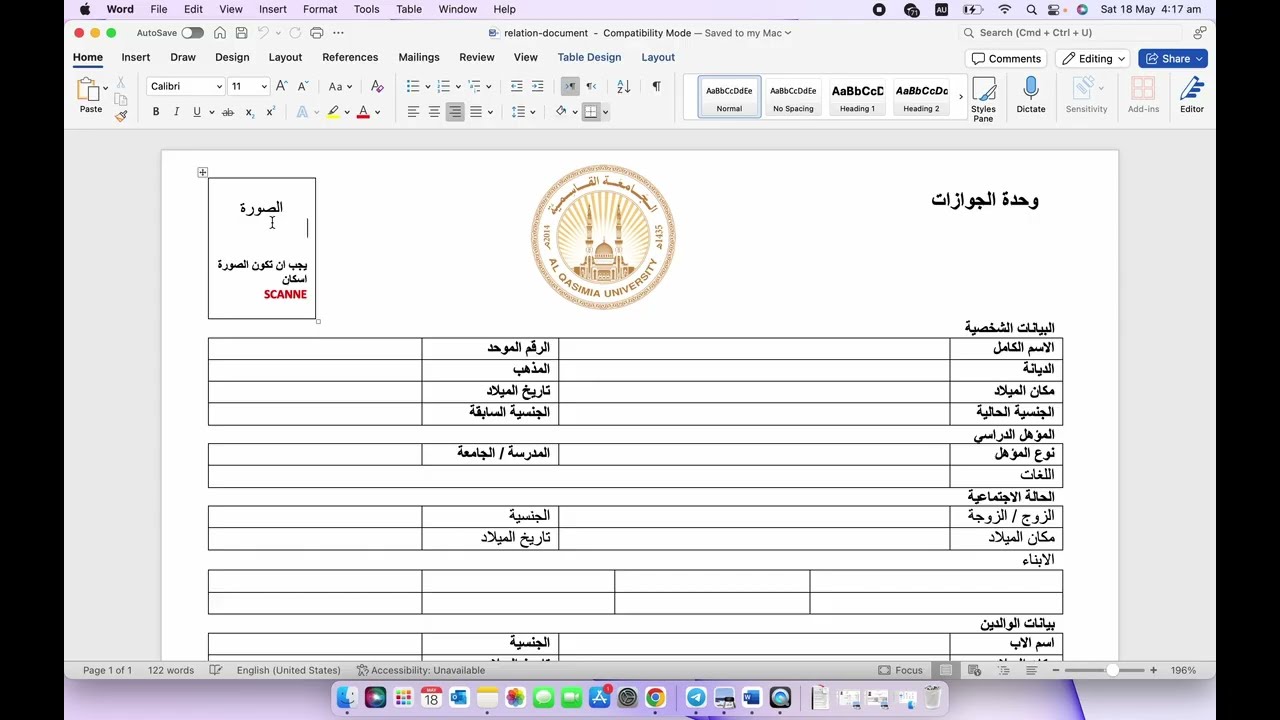
Task: Select the Format Painter brush
Action: tap(121, 116)
